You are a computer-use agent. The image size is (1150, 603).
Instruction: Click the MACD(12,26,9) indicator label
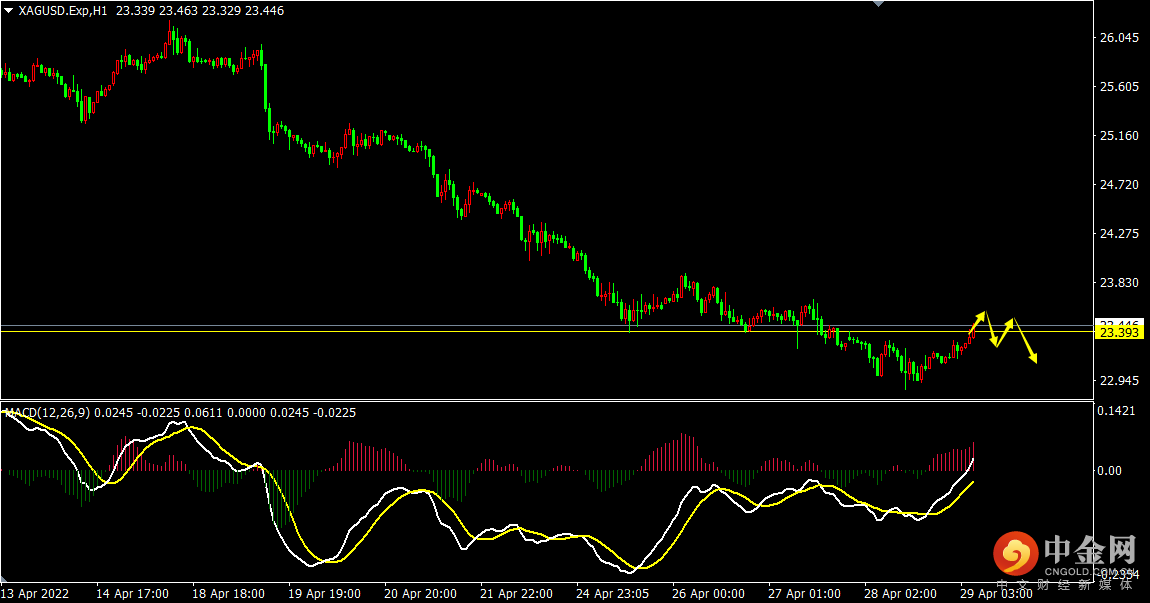point(48,413)
